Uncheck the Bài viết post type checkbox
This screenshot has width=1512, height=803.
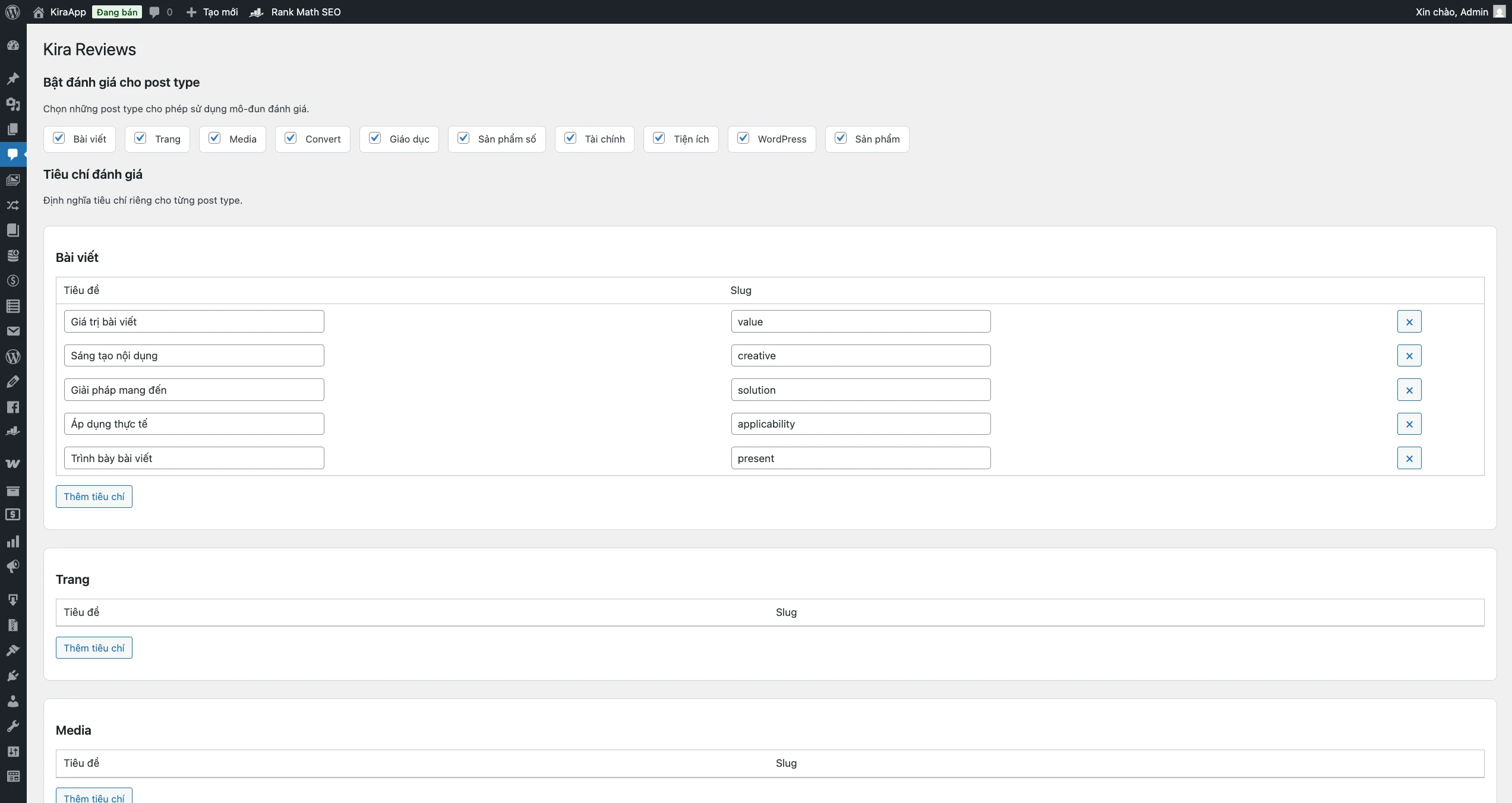click(59, 138)
